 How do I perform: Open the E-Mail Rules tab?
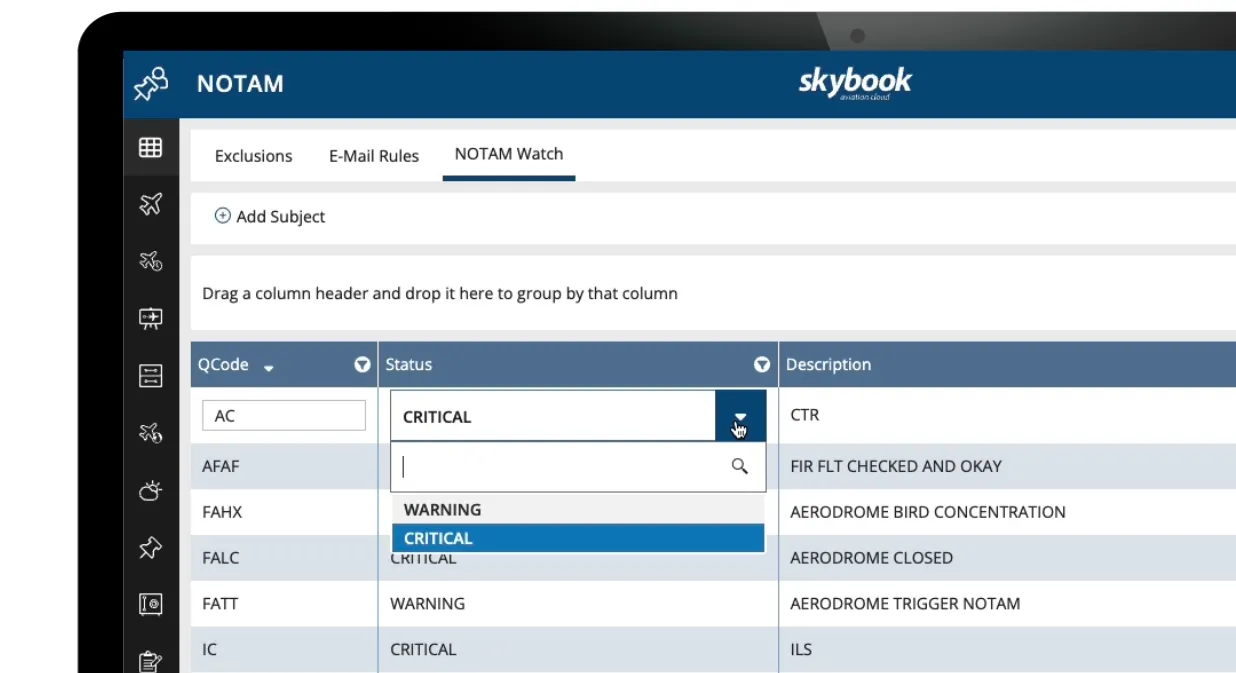[x=373, y=156]
